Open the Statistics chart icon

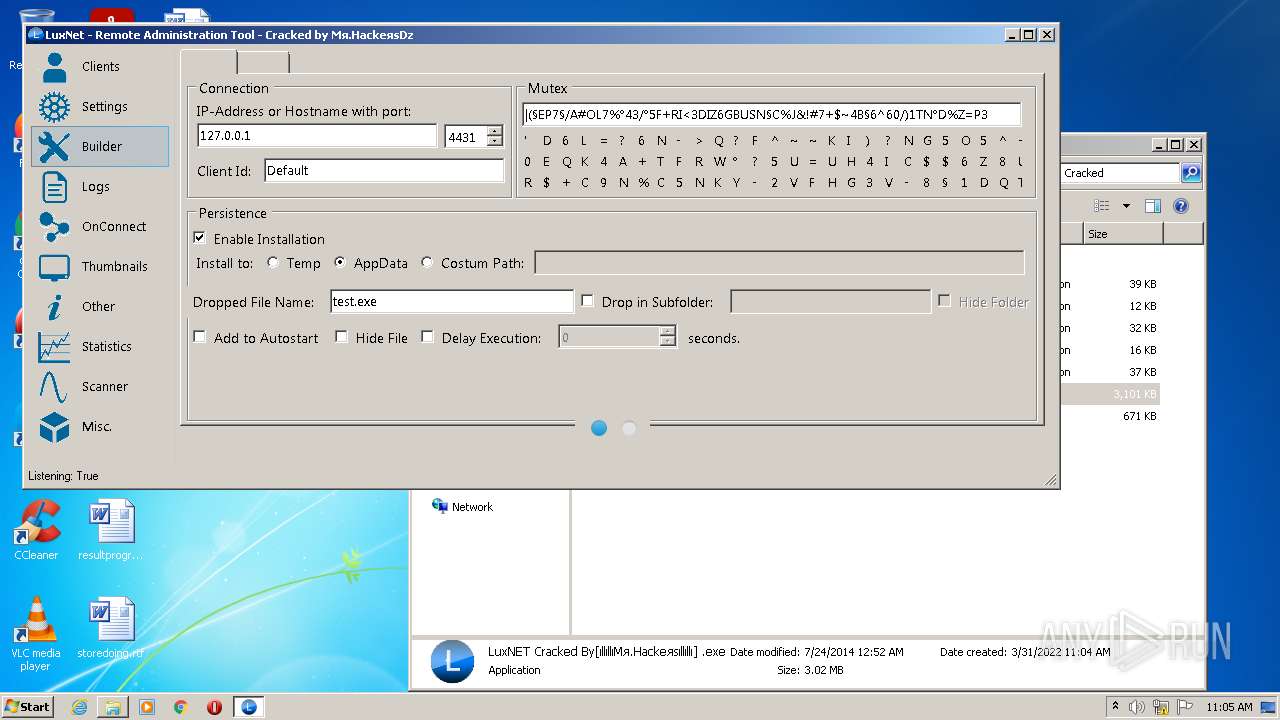click(54, 347)
